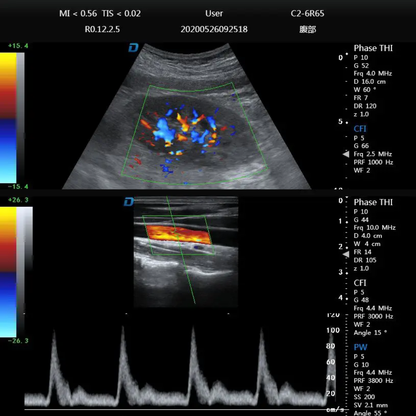Click the carotid artery color flow image
This screenshot has height=416, width=416.
pyautogui.click(x=186, y=251)
